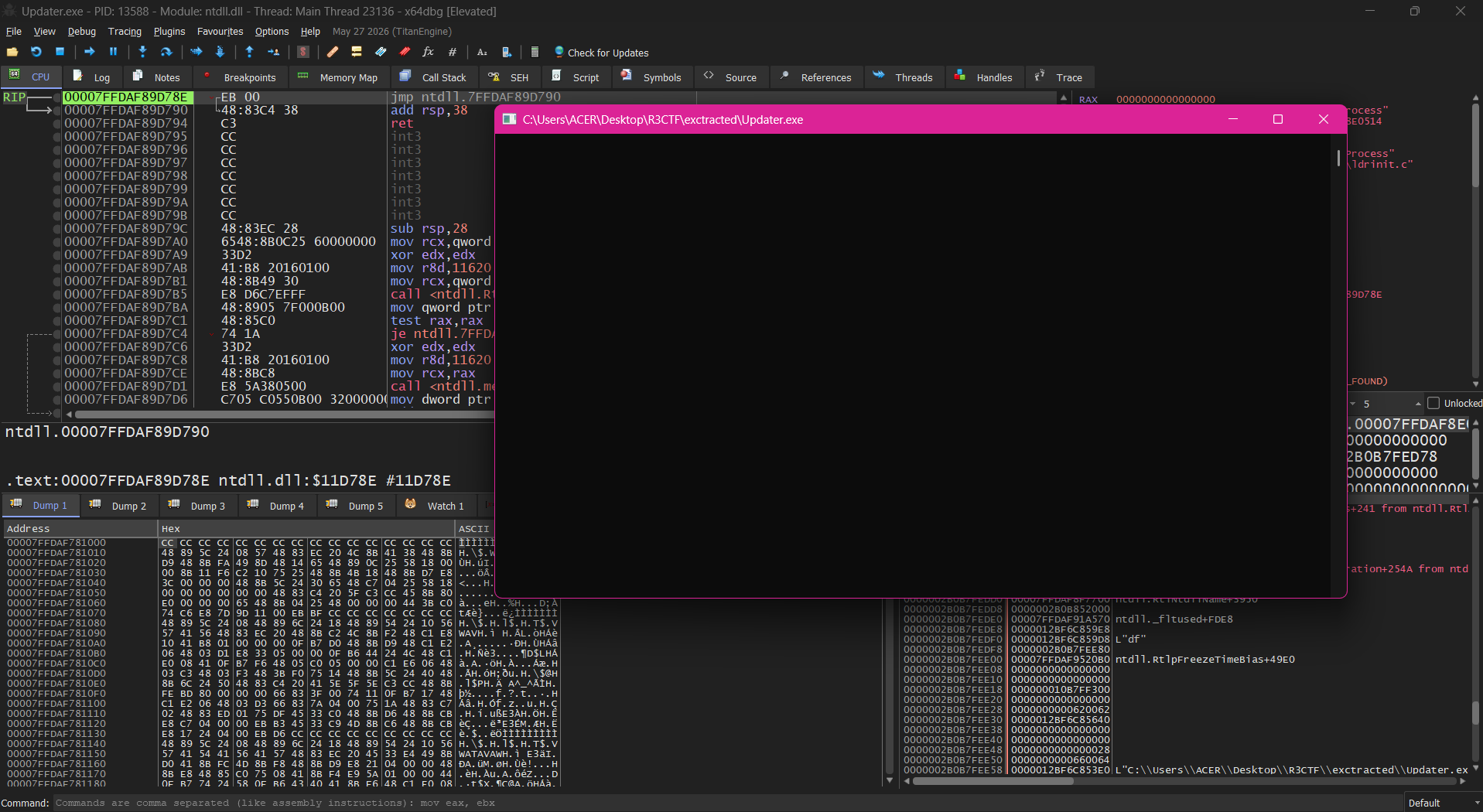Click the Bookmarks red icon in toolbar
Screen dimensions: 1483x812
(405, 52)
